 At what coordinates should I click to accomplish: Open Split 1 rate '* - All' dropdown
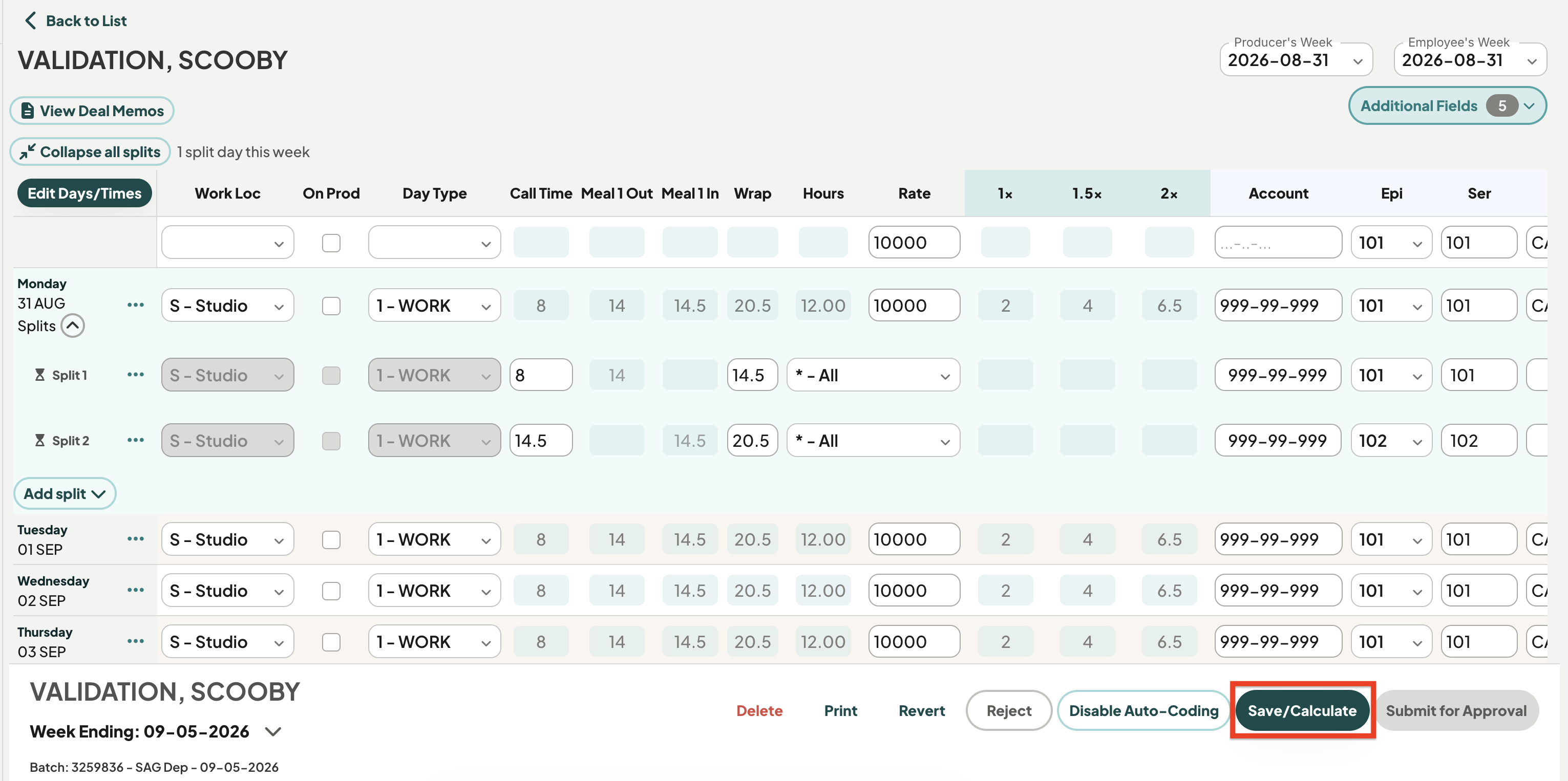874,375
